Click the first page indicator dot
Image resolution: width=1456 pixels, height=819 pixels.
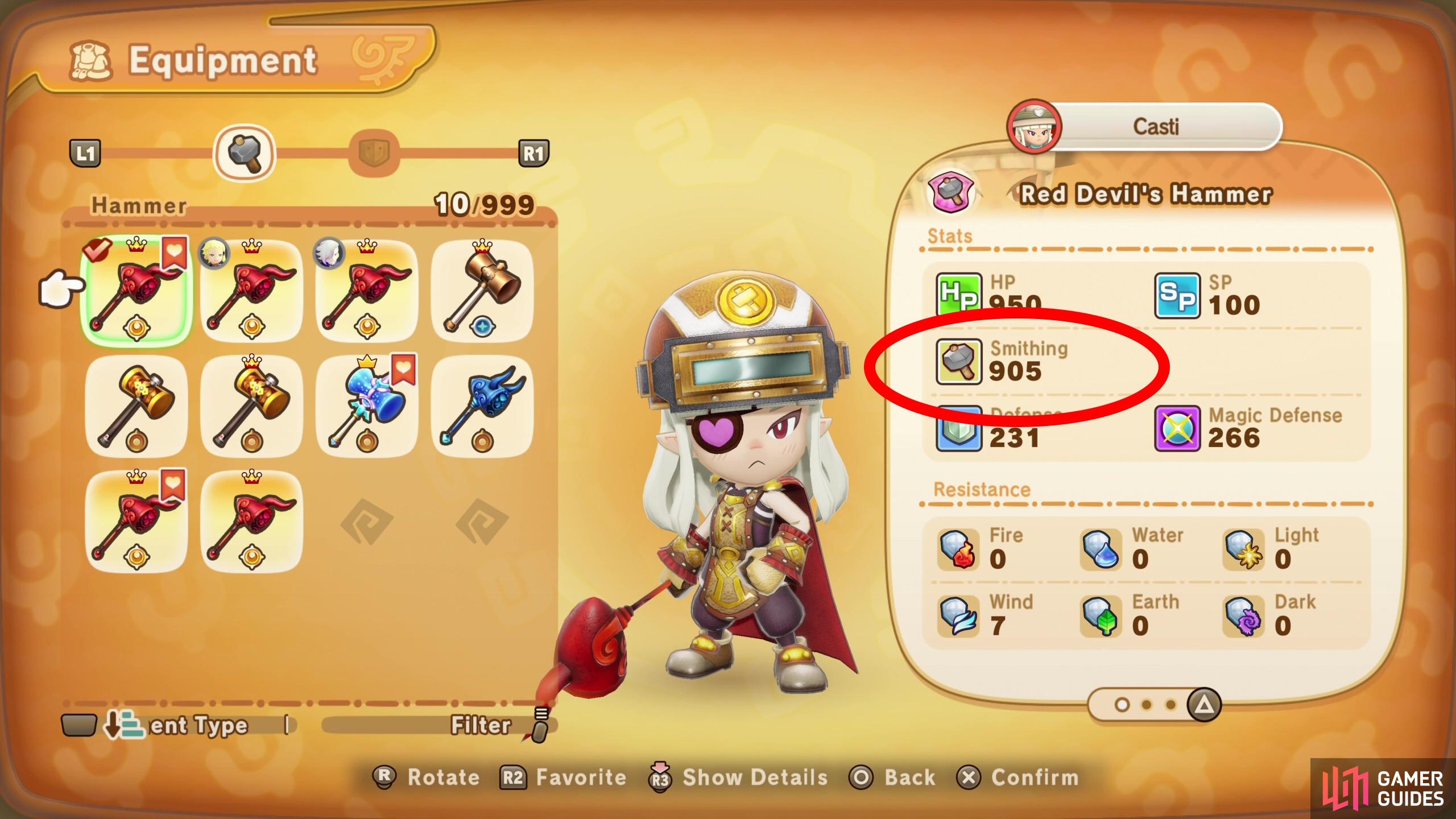click(1122, 705)
